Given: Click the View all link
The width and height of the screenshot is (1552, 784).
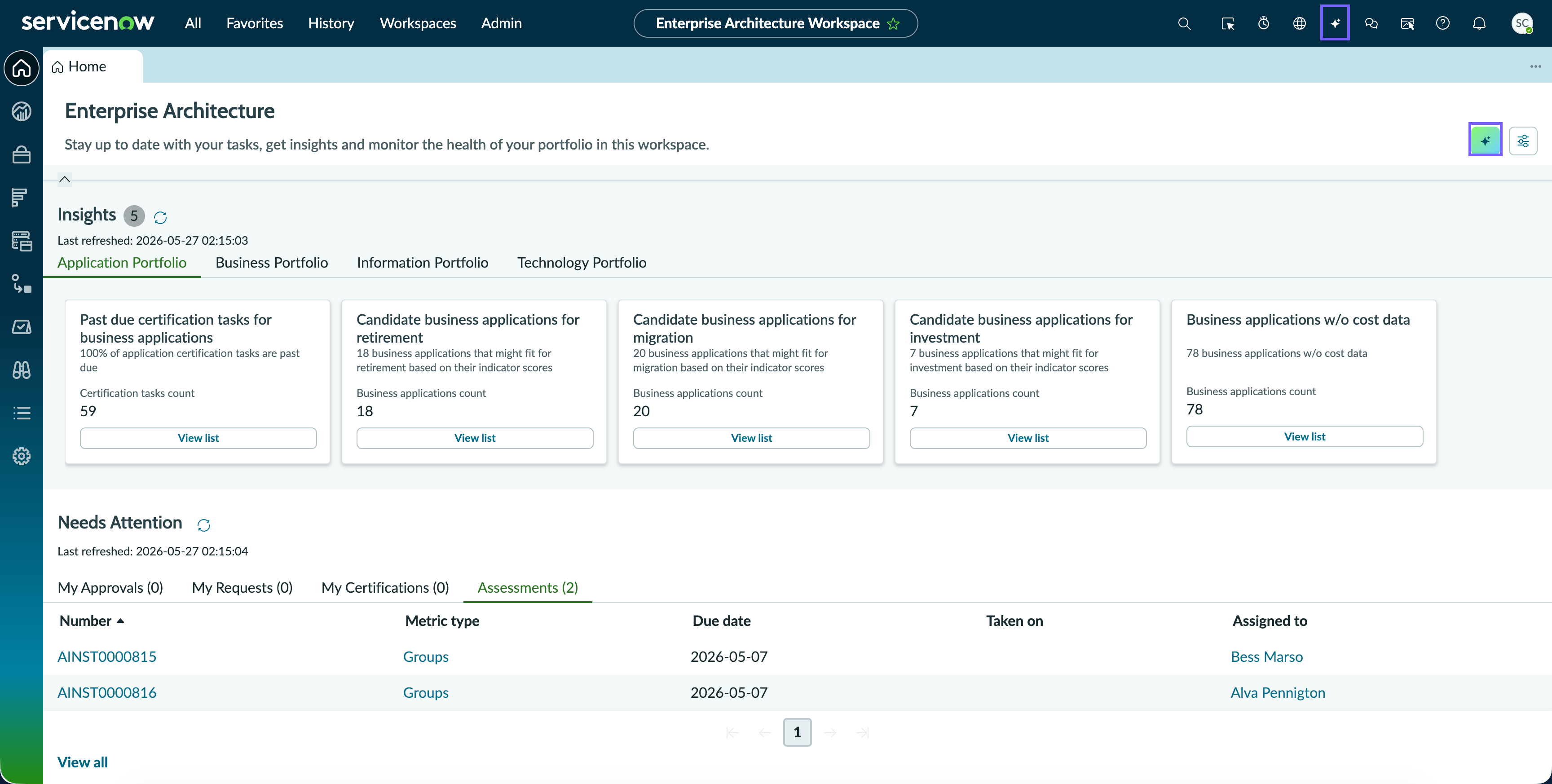Looking at the screenshot, I should (83, 762).
